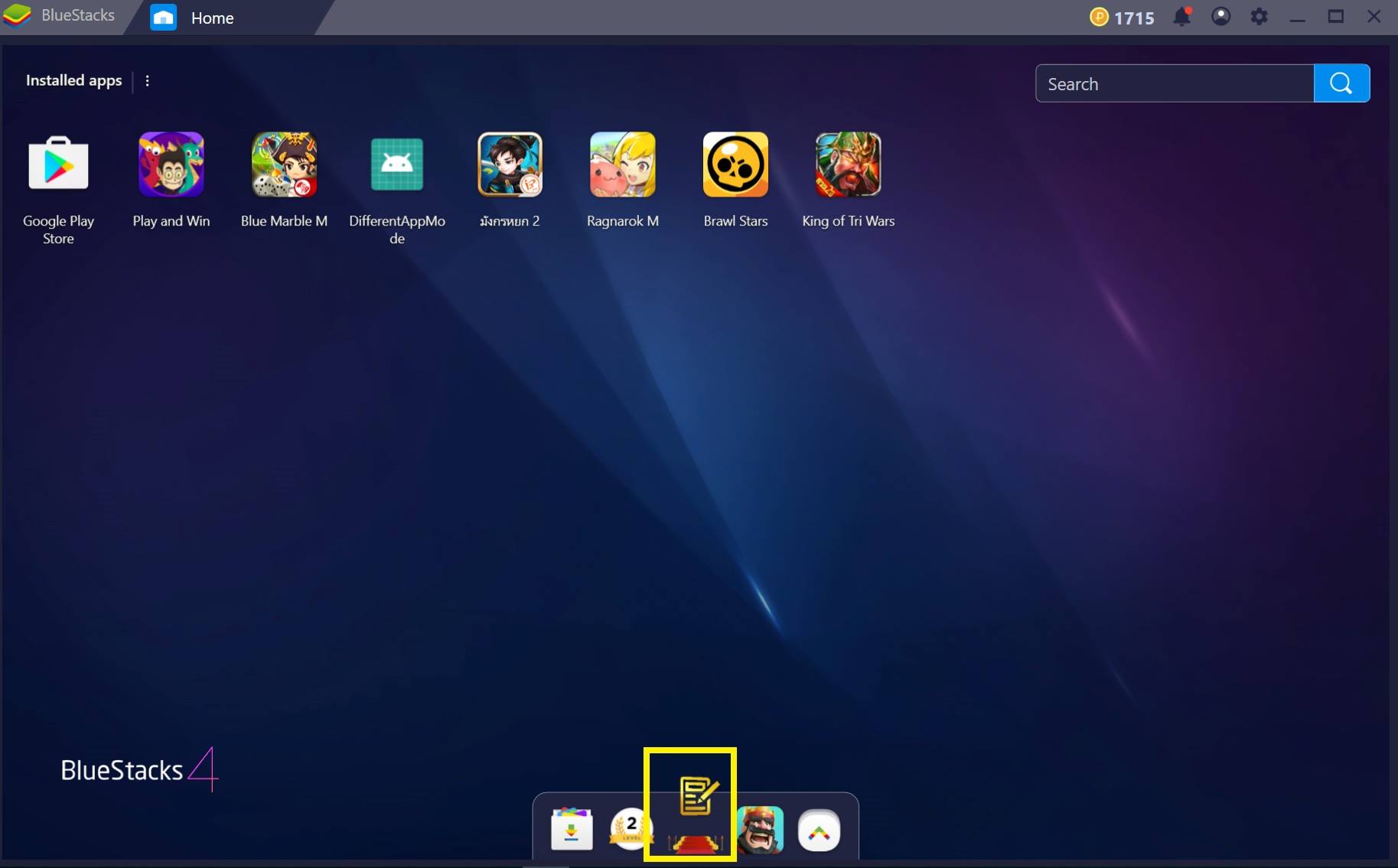Open the Blue Marble M game
The height and width of the screenshot is (868, 1398).
tap(284, 164)
